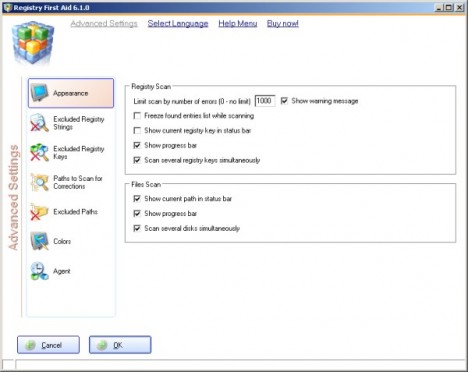Go to Paths to Scan for Corrections
This screenshot has width=468, height=372.
71,182
